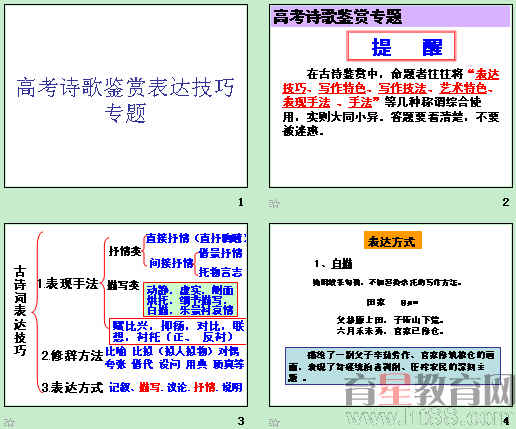Click the blue text 间接抒情
The height and width of the screenshot is (429, 516).
(x=171, y=263)
